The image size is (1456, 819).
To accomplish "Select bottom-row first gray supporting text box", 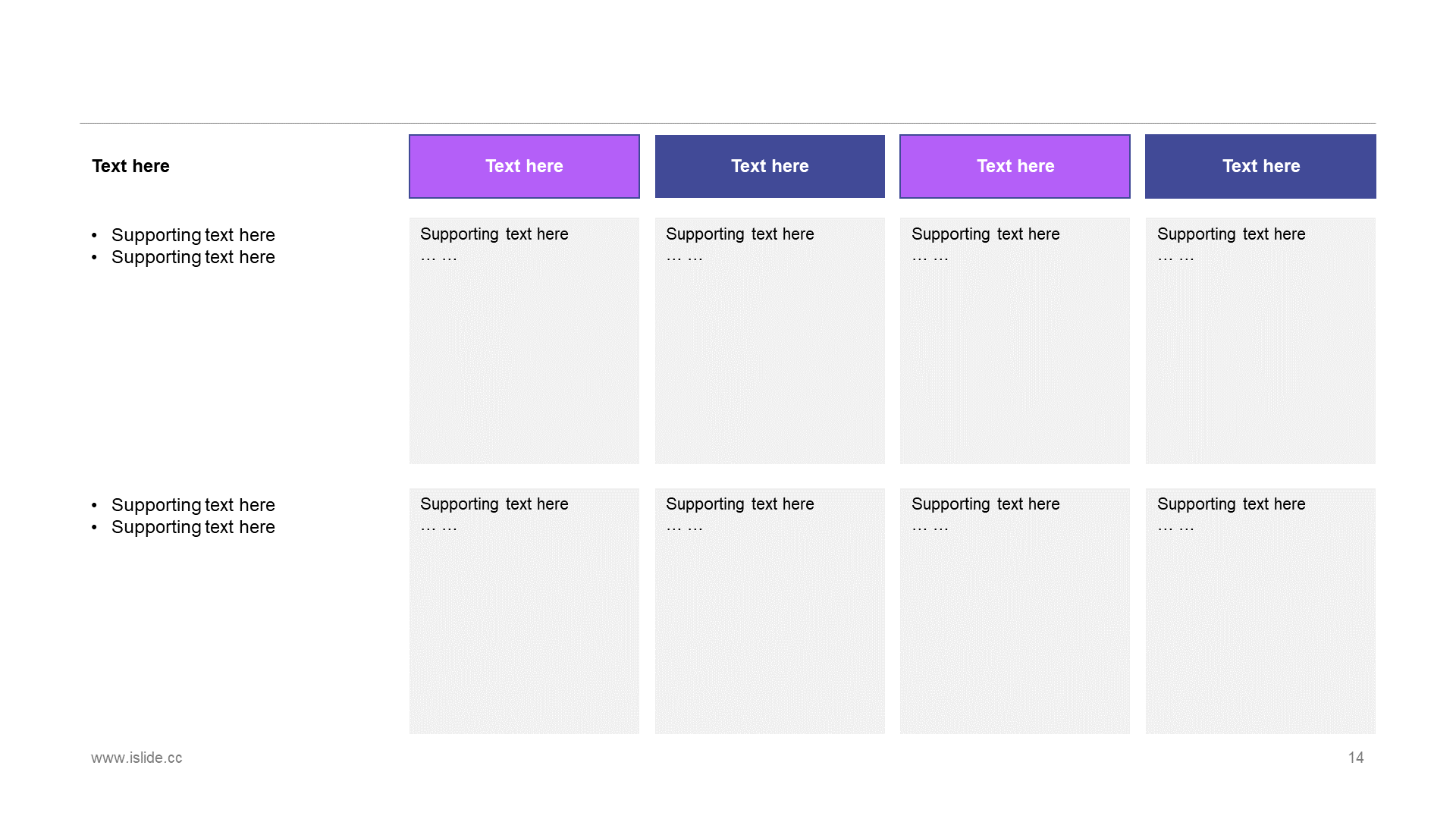I will [524, 611].
